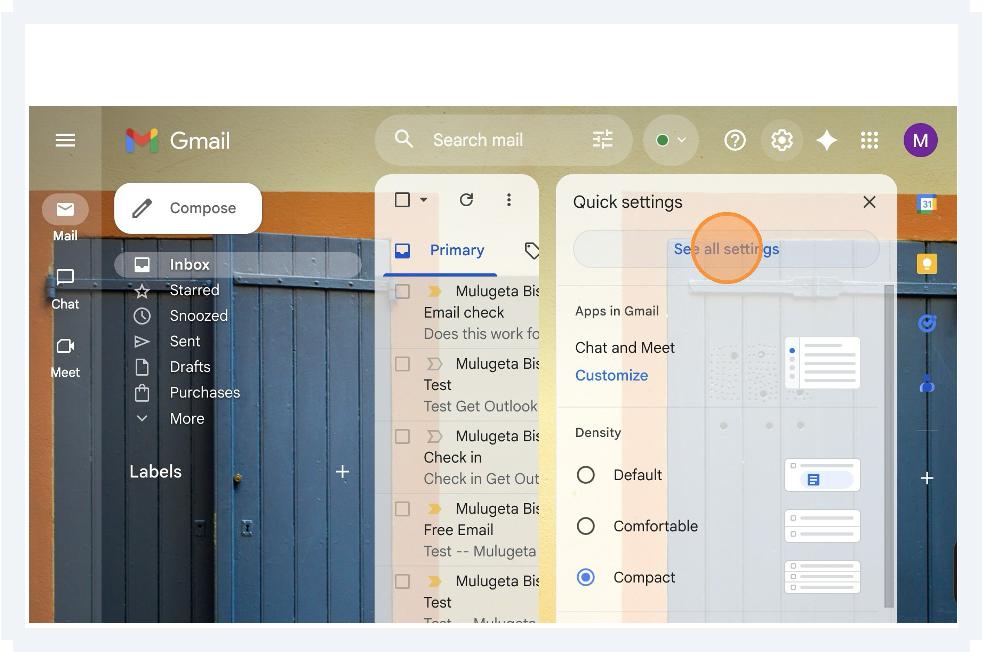Check the checkbox on the Email check message

[x=402, y=291]
